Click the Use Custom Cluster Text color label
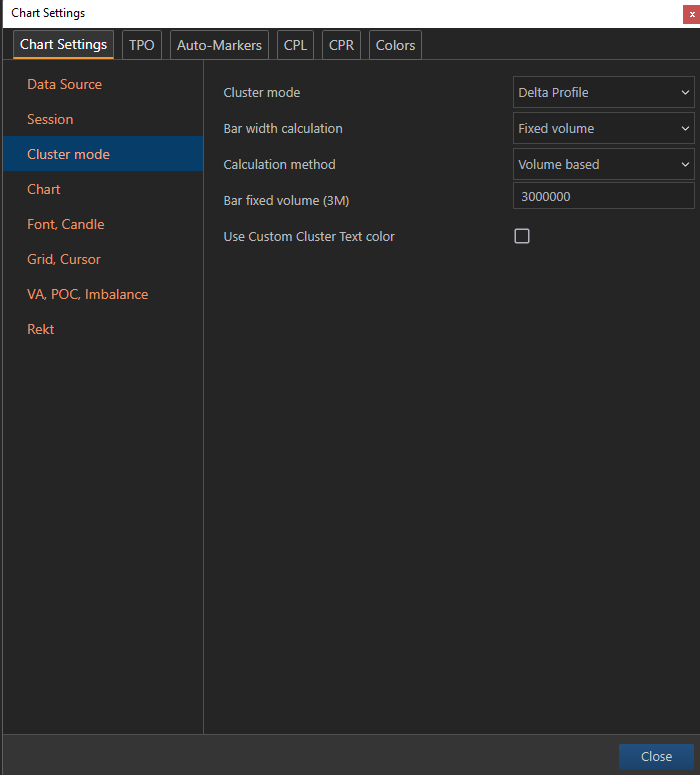Viewport: 700px width, 775px height. [309, 236]
